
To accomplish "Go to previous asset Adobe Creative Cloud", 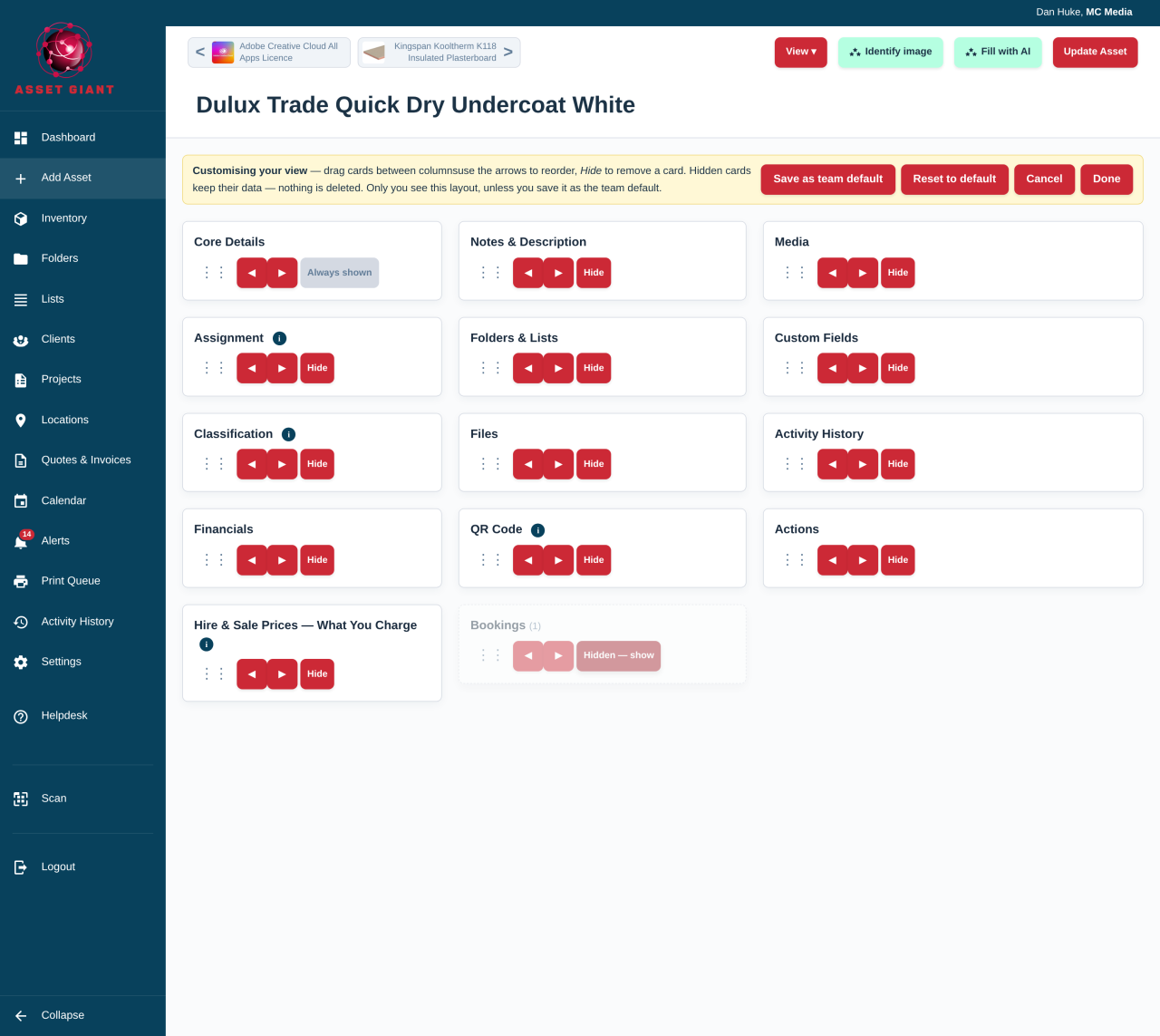I will click(x=269, y=53).
